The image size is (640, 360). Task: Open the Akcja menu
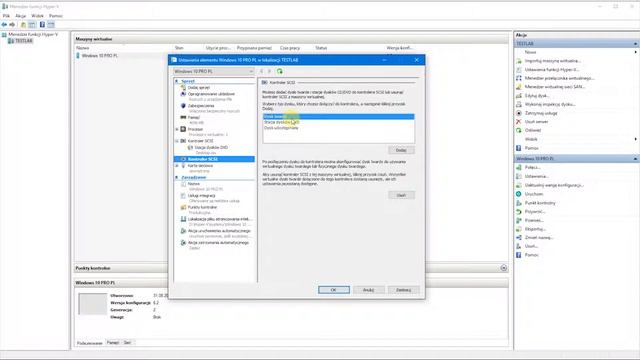tap(20, 16)
